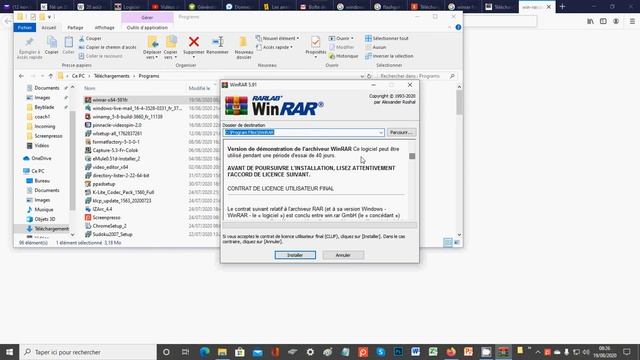Click Téléchargements in the address breadcrumb
Viewport: 640px width, 360px height.
coord(111,76)
